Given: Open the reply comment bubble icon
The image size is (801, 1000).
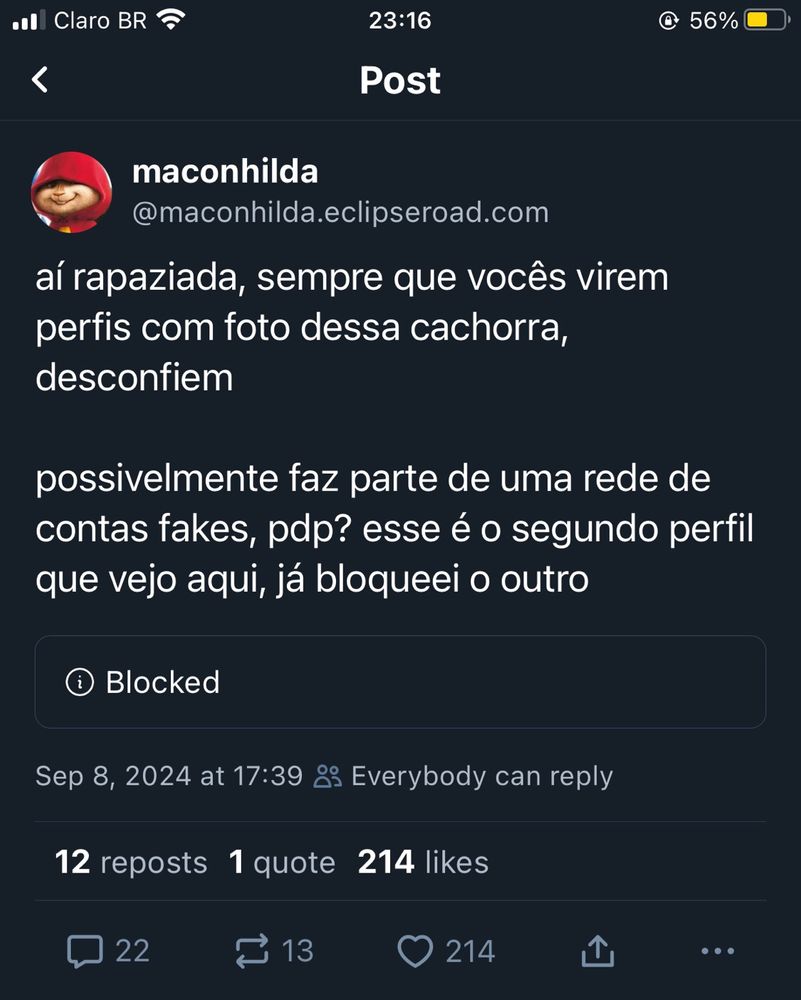Looking at the screenshot, I should coord(85,951).
